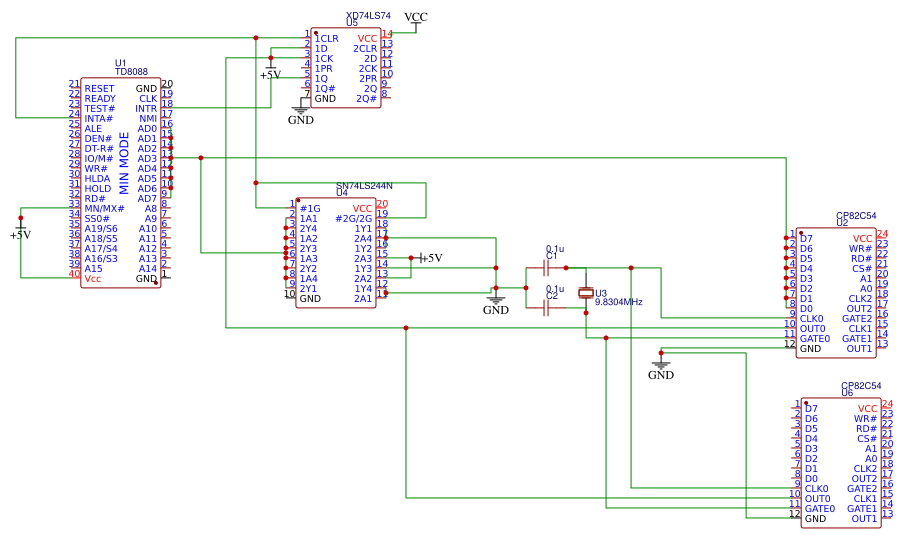Image resolution: width=904 pixels, height=538 pixels.
Task: Click the D7 pin label on U2
Action: [x=806, y=239]
